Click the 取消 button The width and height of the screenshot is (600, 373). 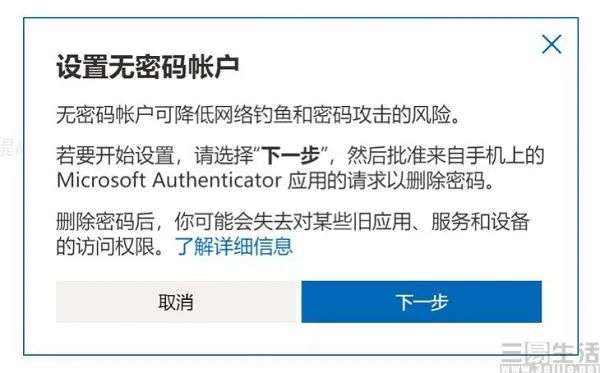pyautogui.click(x=176, y=302)
